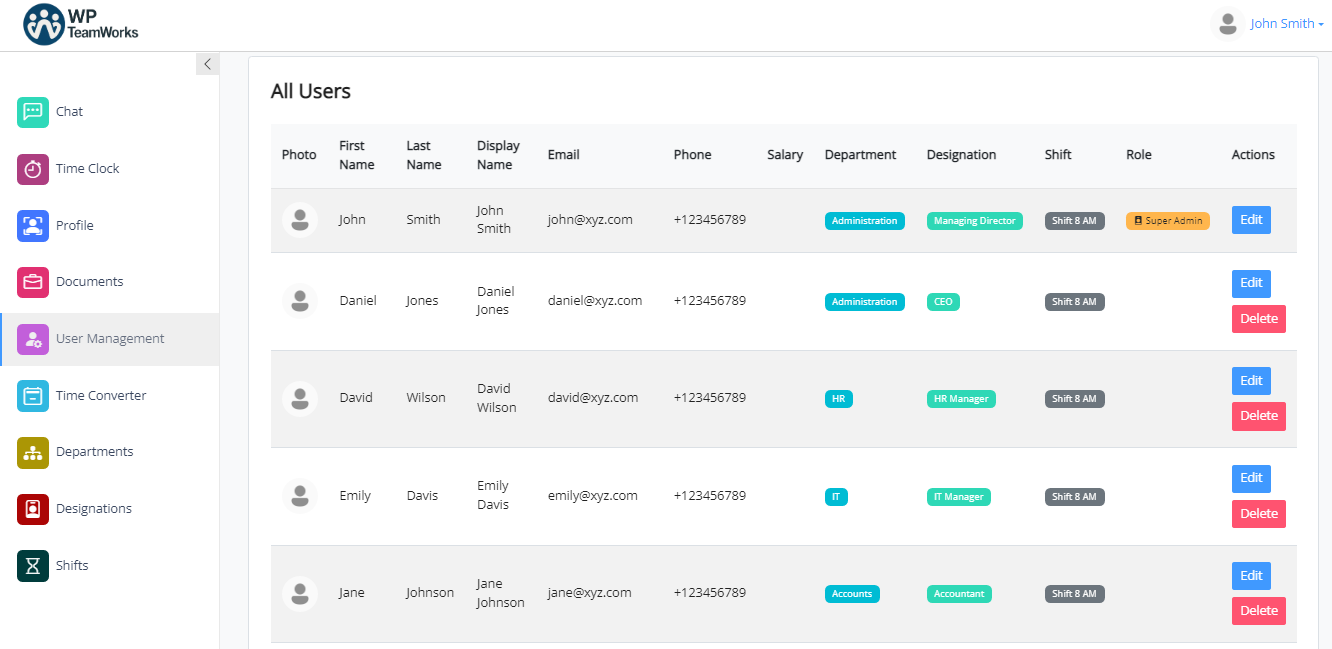
Task: Select the Chat icon in sidebar
Action: (x=31, y=111)
